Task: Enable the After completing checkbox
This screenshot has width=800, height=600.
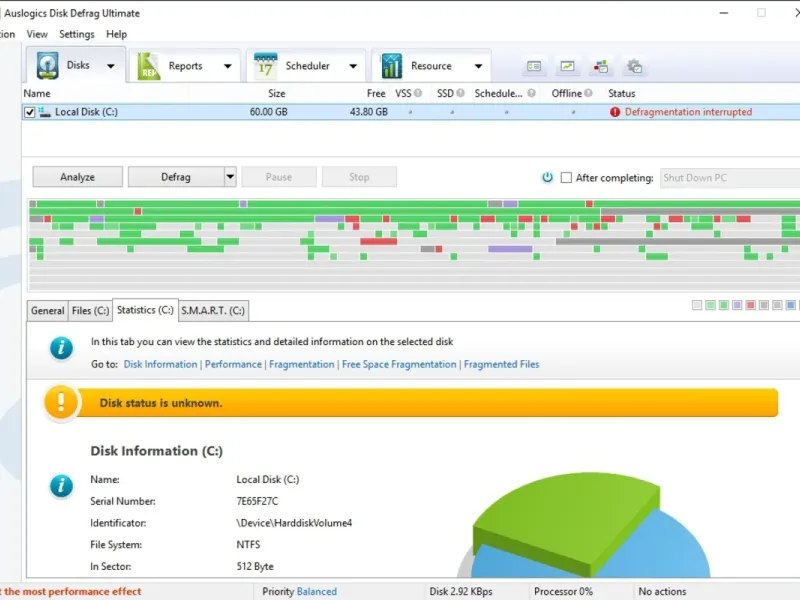Action: (x=566, y=178)
